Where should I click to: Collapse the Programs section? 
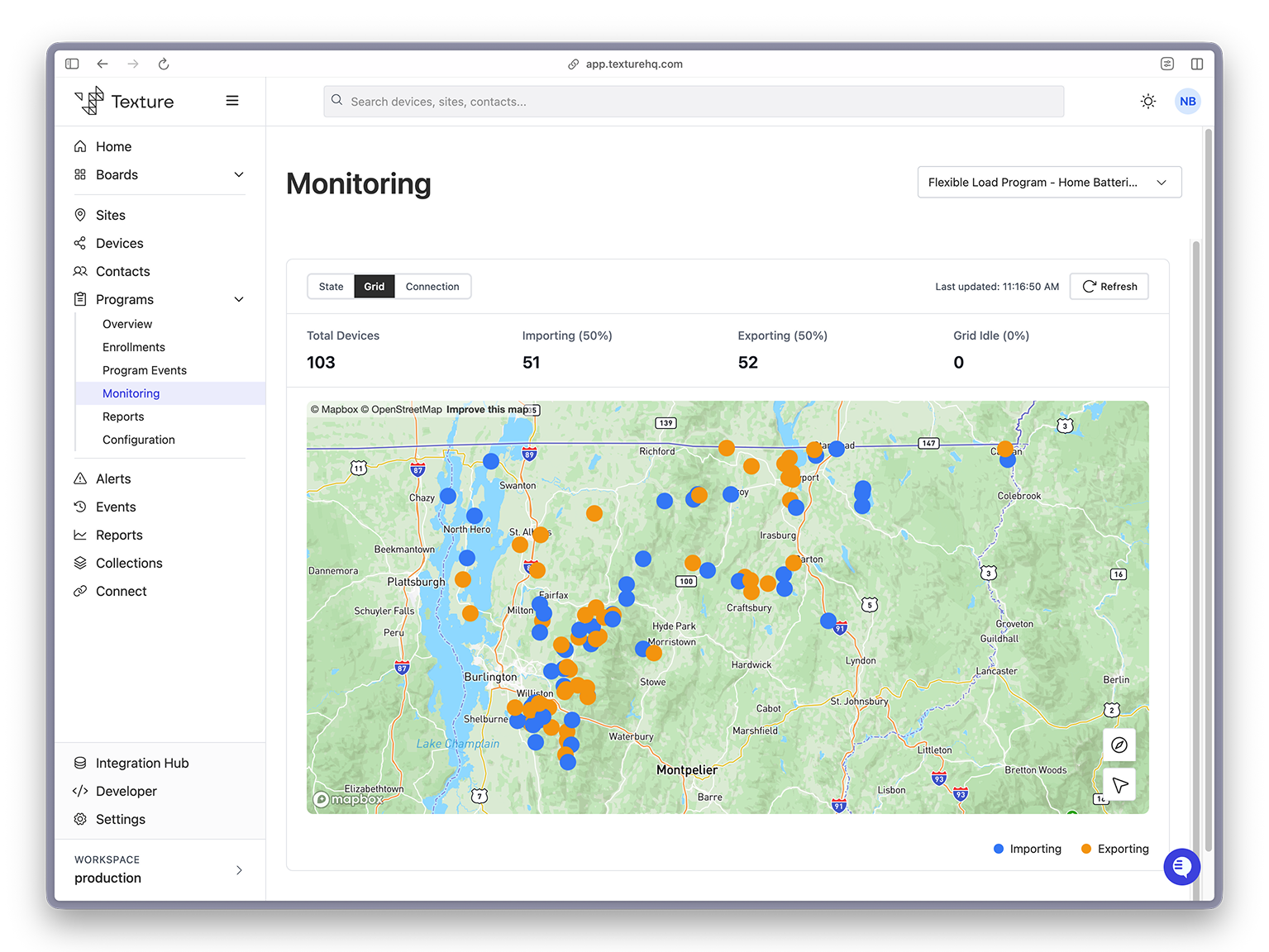tap(239, 299)
